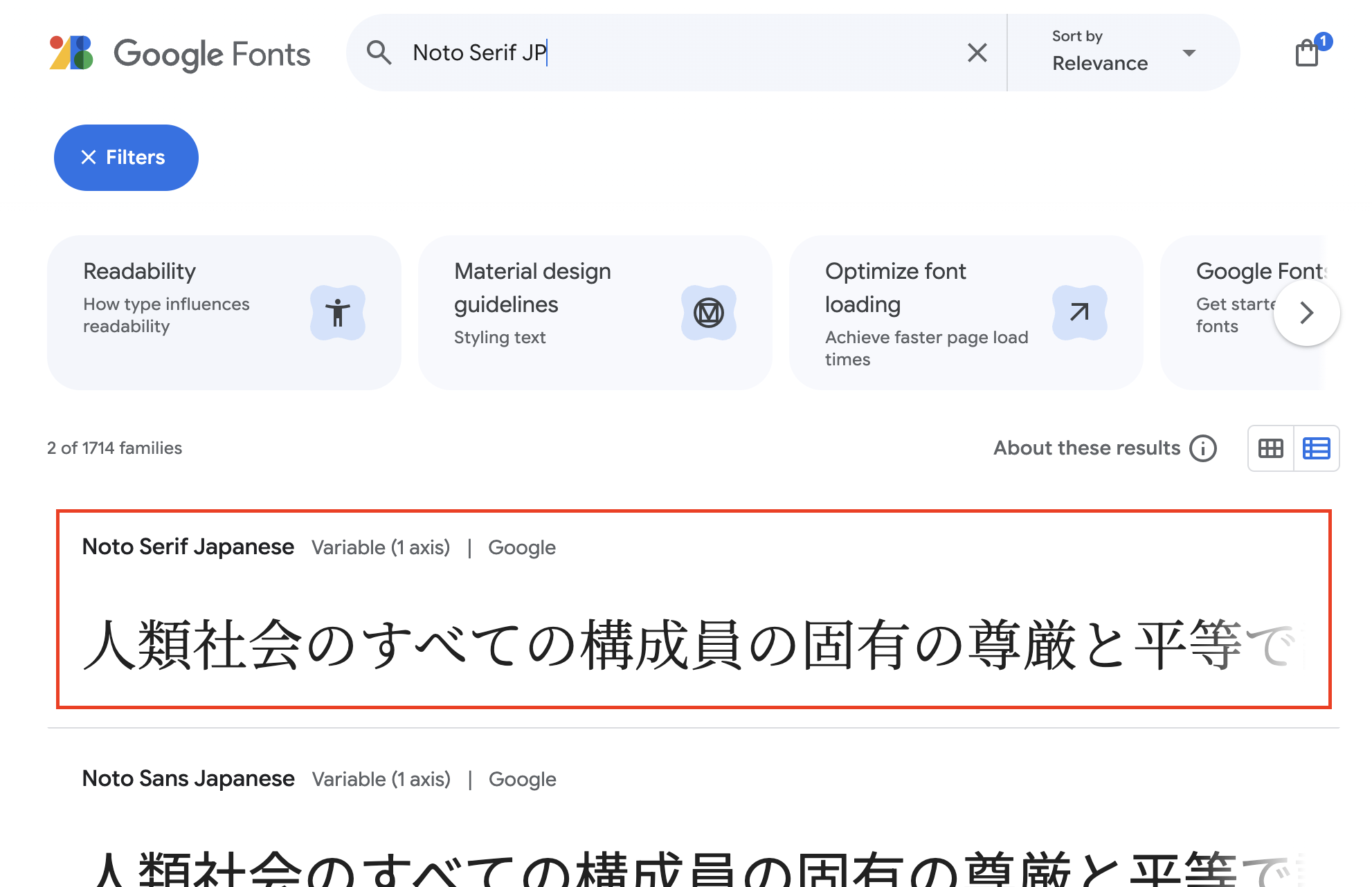Toggle the Filters button off
The image size is (1372, 887).
(126, 158)
